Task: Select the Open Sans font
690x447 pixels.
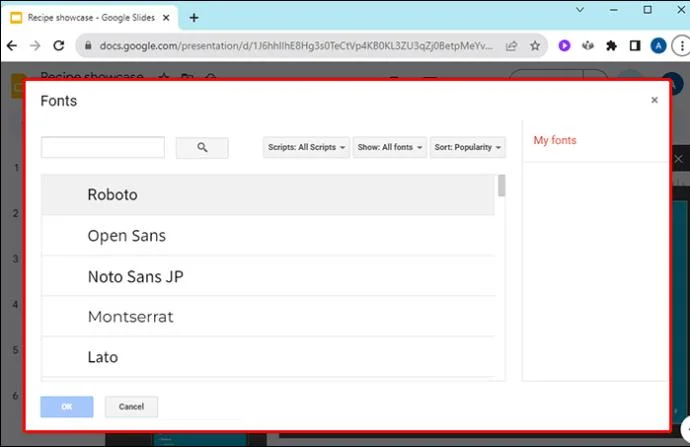Action: pos(268,236)
